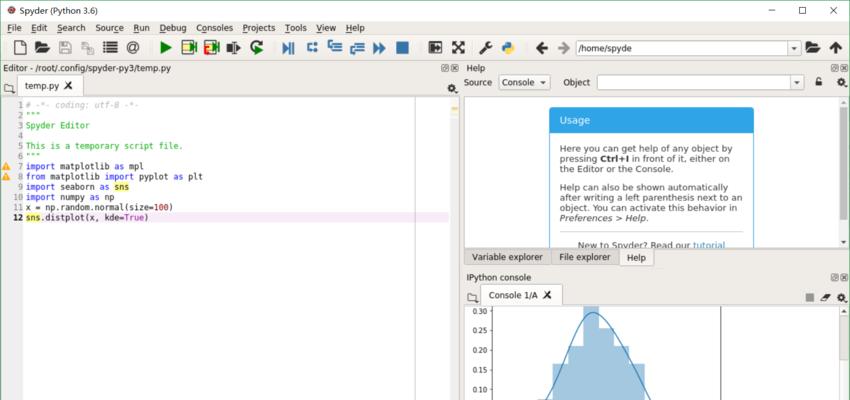The width and height of the screenshot is (850, 400).
Task: Open Preferences via wrench icon
Action: pyautogui.click(x=485, y=48)
